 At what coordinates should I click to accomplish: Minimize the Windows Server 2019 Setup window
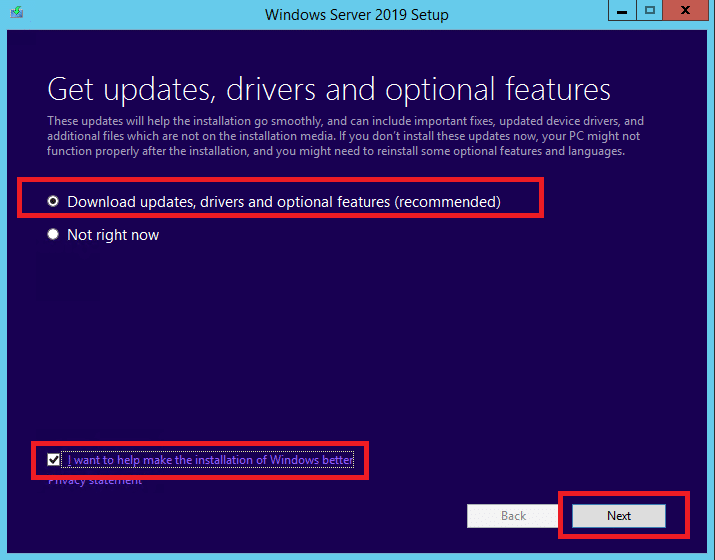point(622,10)
